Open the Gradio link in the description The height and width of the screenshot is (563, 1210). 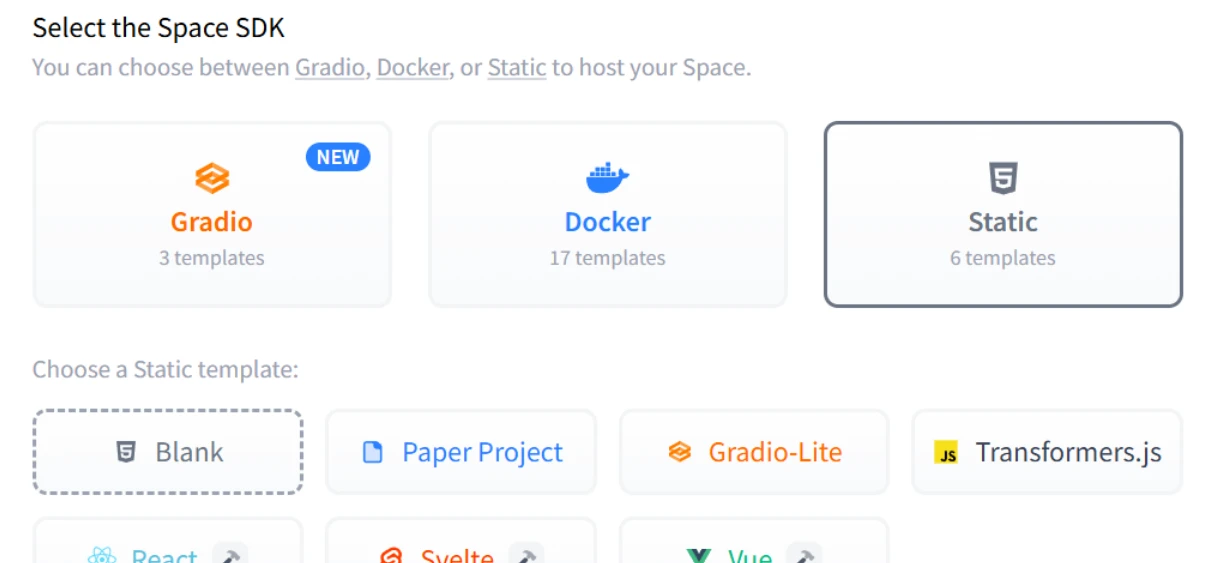(x=329, y=68)
